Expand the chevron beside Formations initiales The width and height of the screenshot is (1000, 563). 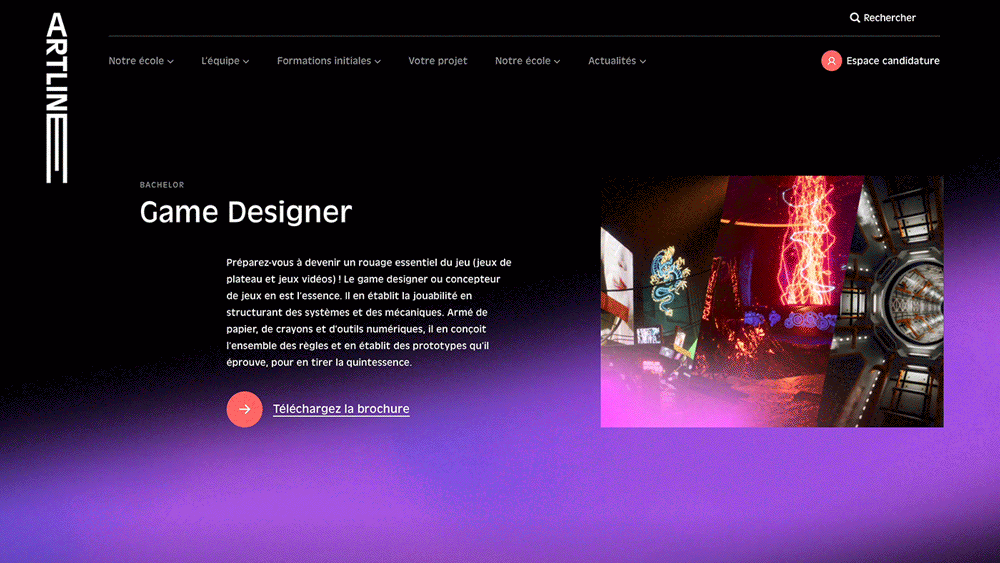pyautogui.click(x=378, y=62)
